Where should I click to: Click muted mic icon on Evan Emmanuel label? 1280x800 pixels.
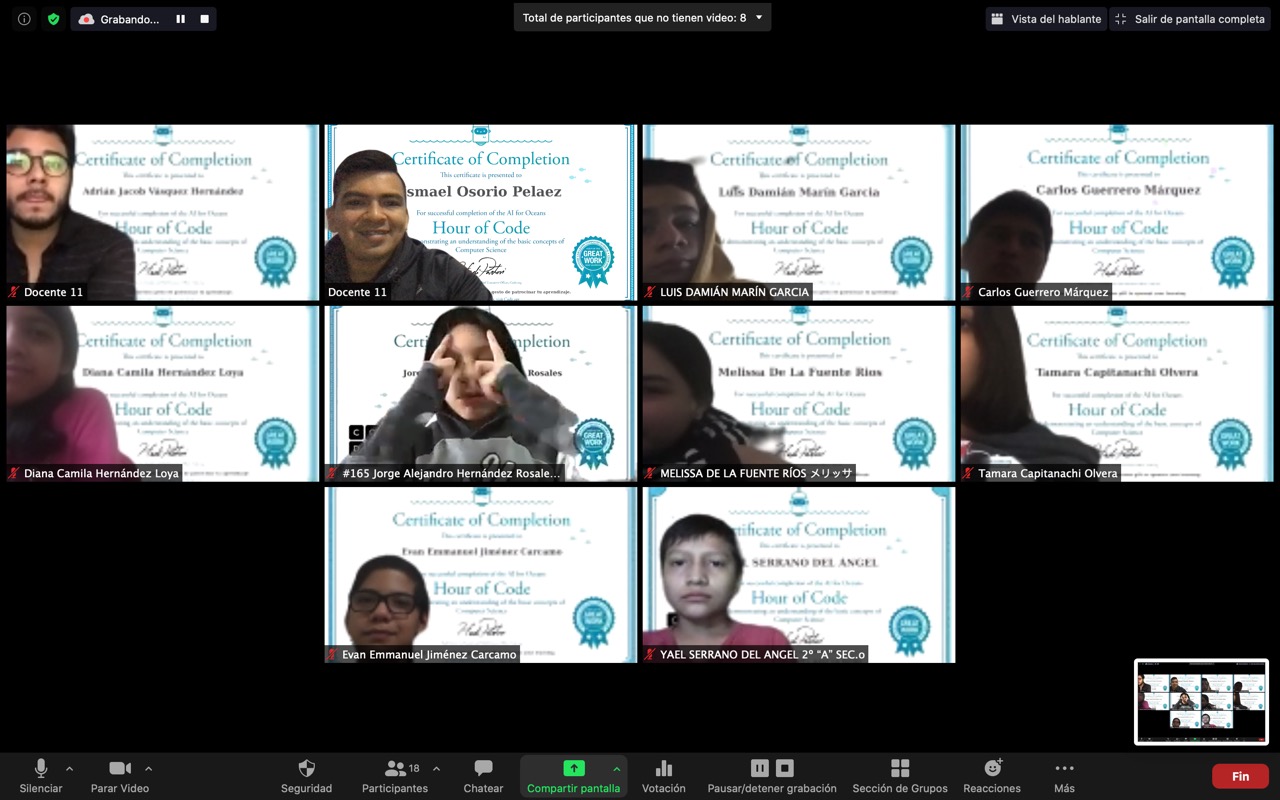[332, 654]
